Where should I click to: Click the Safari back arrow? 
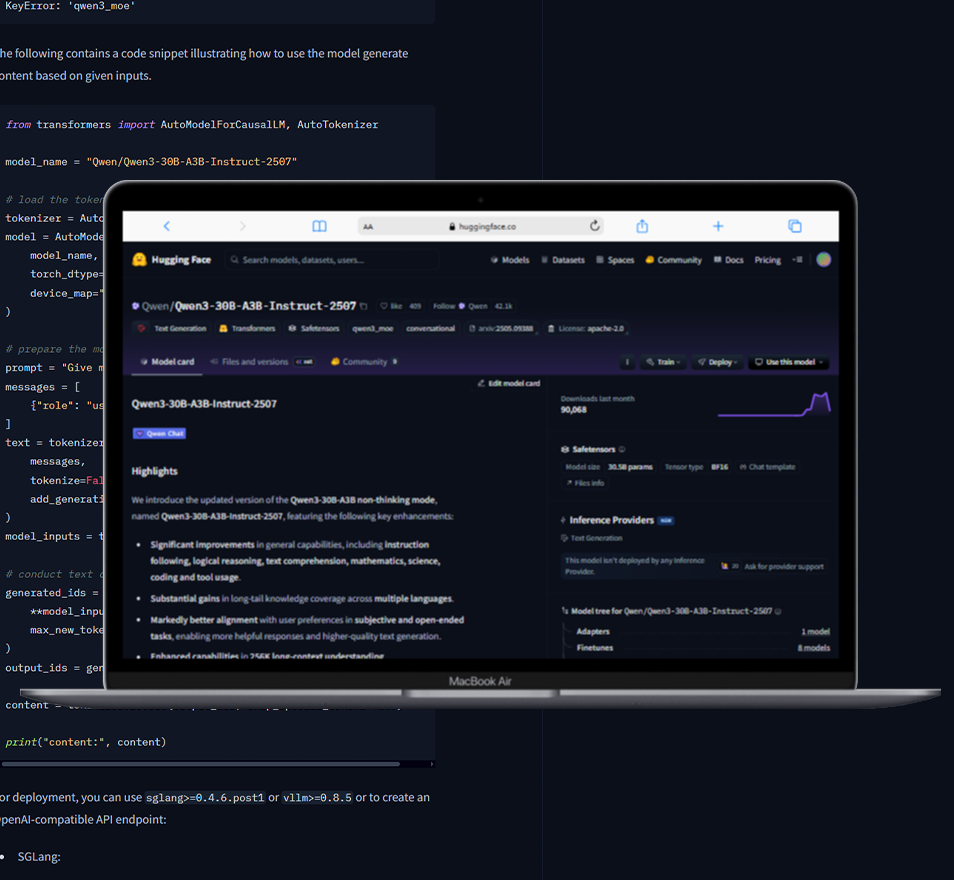point(167,226)
